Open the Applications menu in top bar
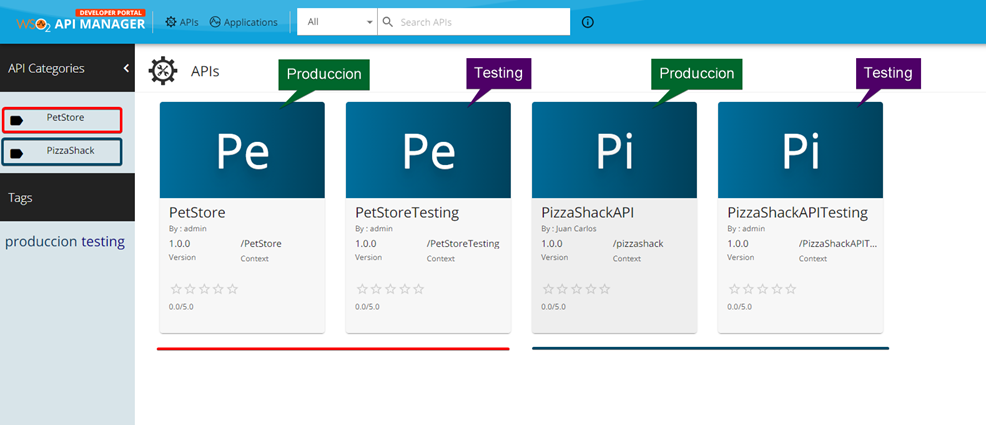This screenshot has width=986, height=425. click(243, 22)
